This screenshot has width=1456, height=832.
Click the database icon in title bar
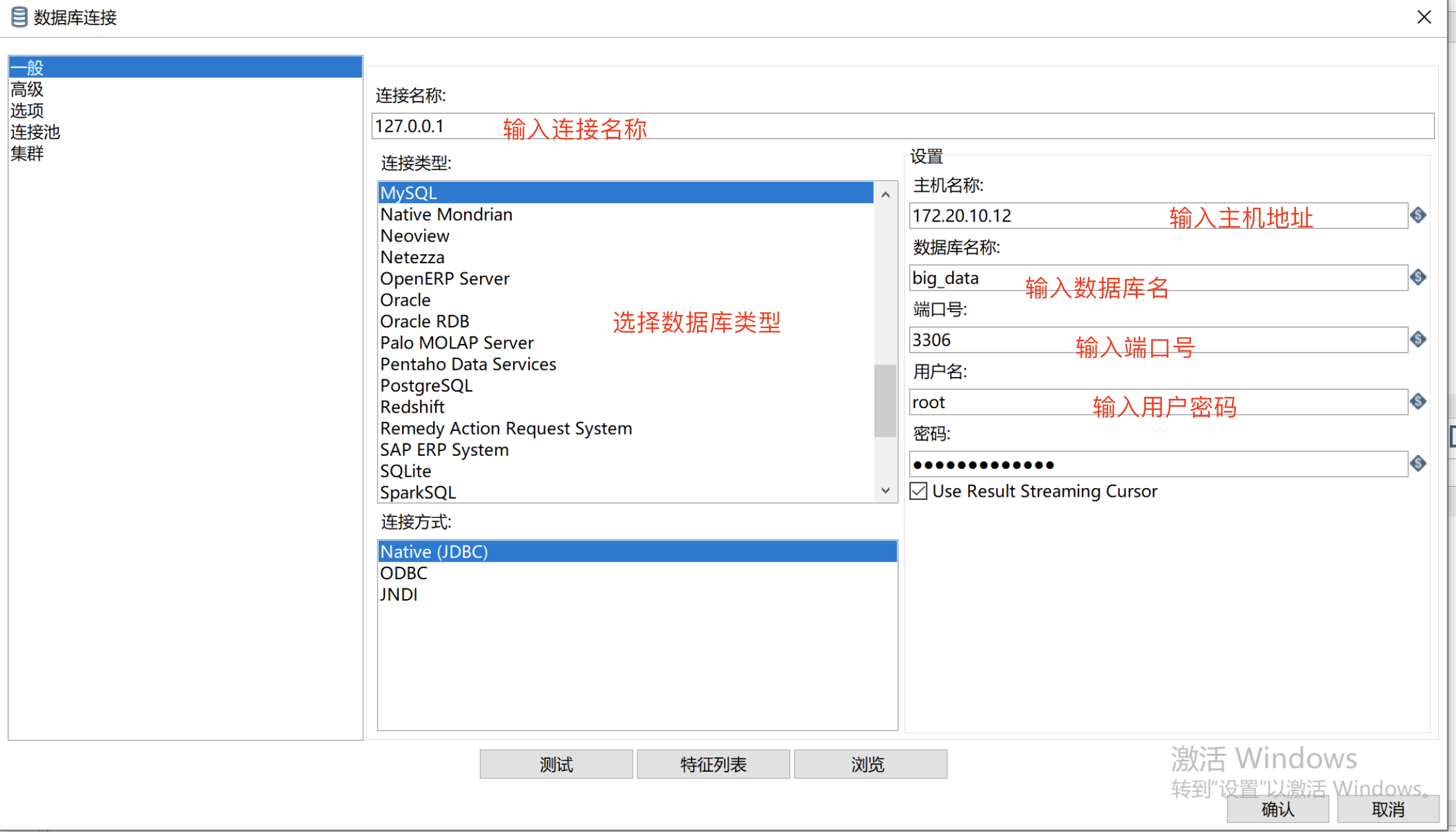(19, 17)
